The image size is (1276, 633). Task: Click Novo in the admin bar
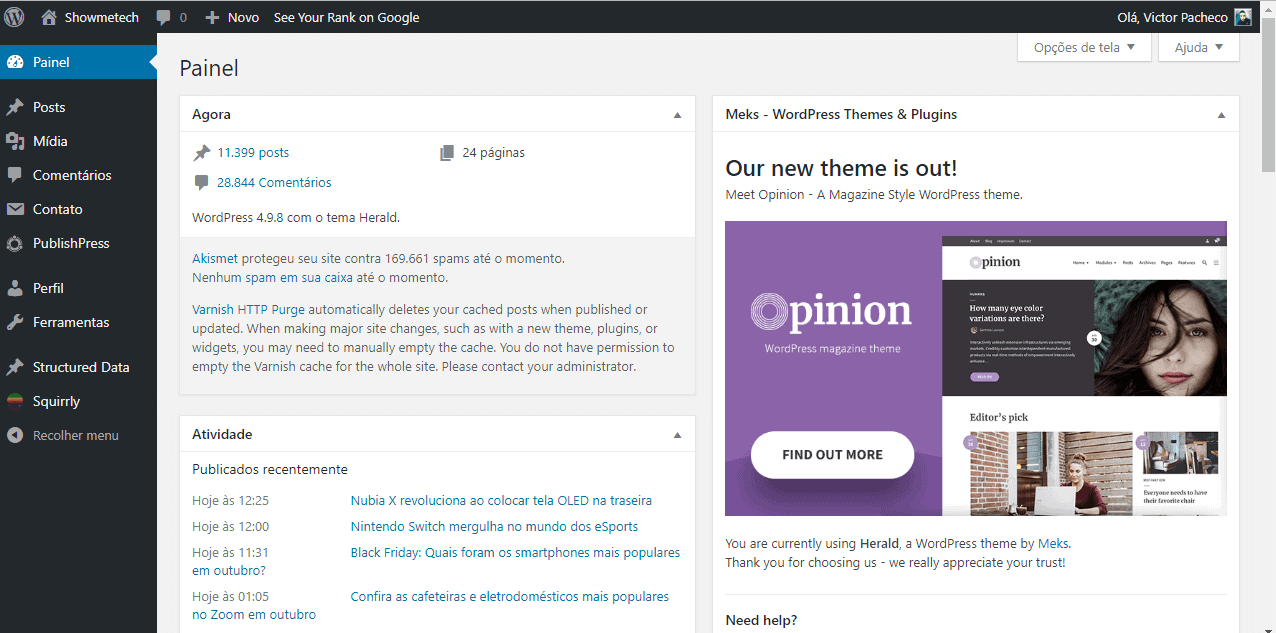[243, 17]
